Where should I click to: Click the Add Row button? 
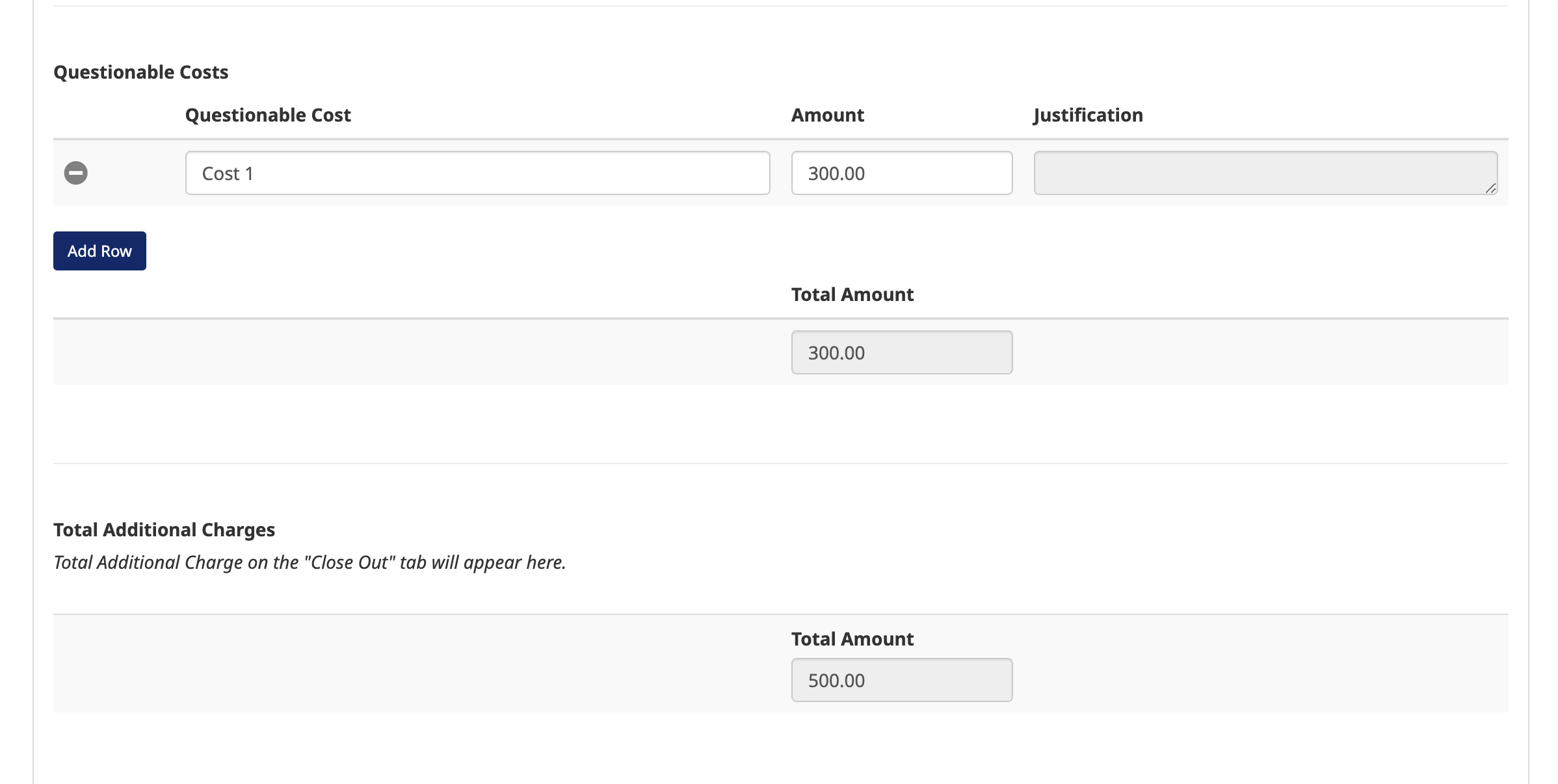99,251
